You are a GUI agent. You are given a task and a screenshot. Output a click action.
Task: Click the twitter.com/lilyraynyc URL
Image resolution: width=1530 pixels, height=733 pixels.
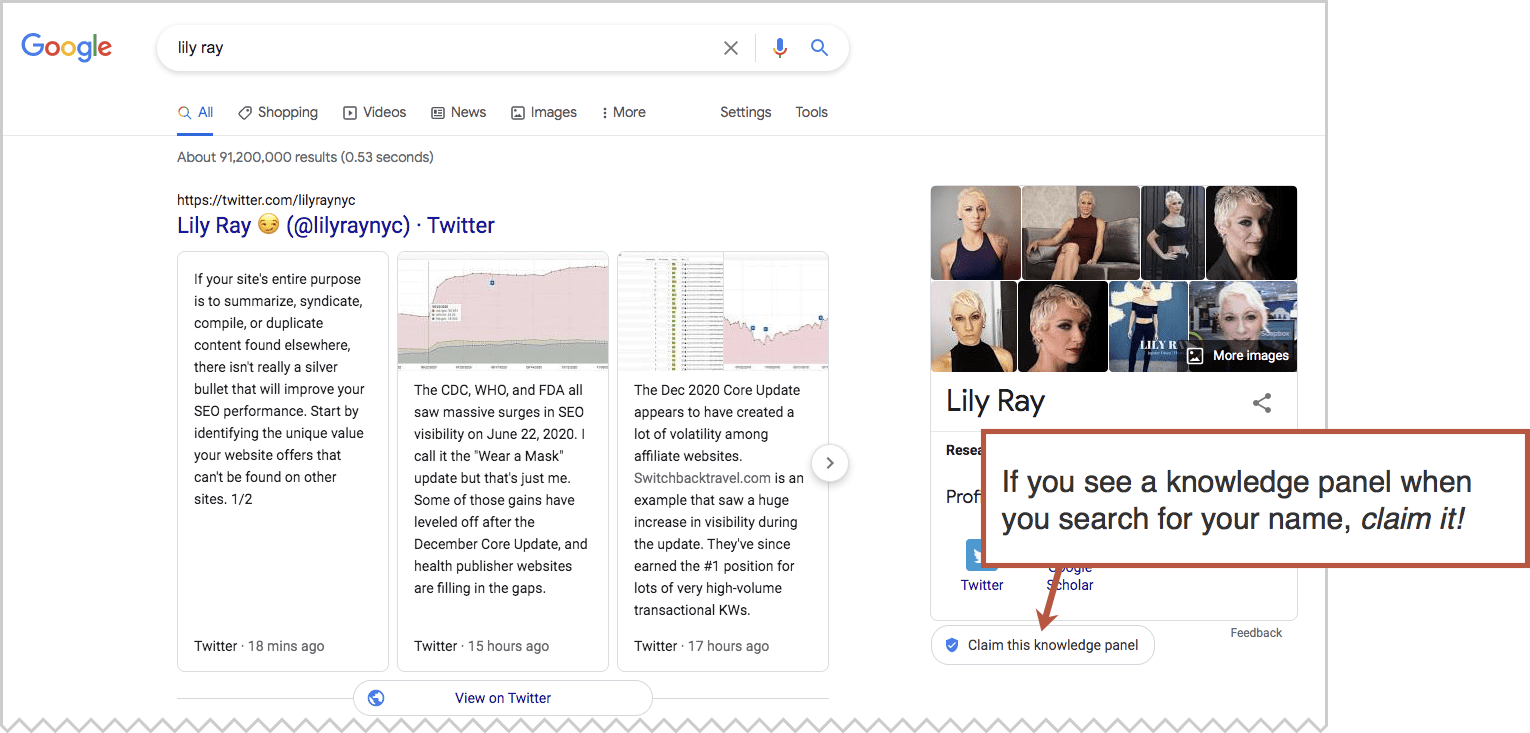click(266, 200)
